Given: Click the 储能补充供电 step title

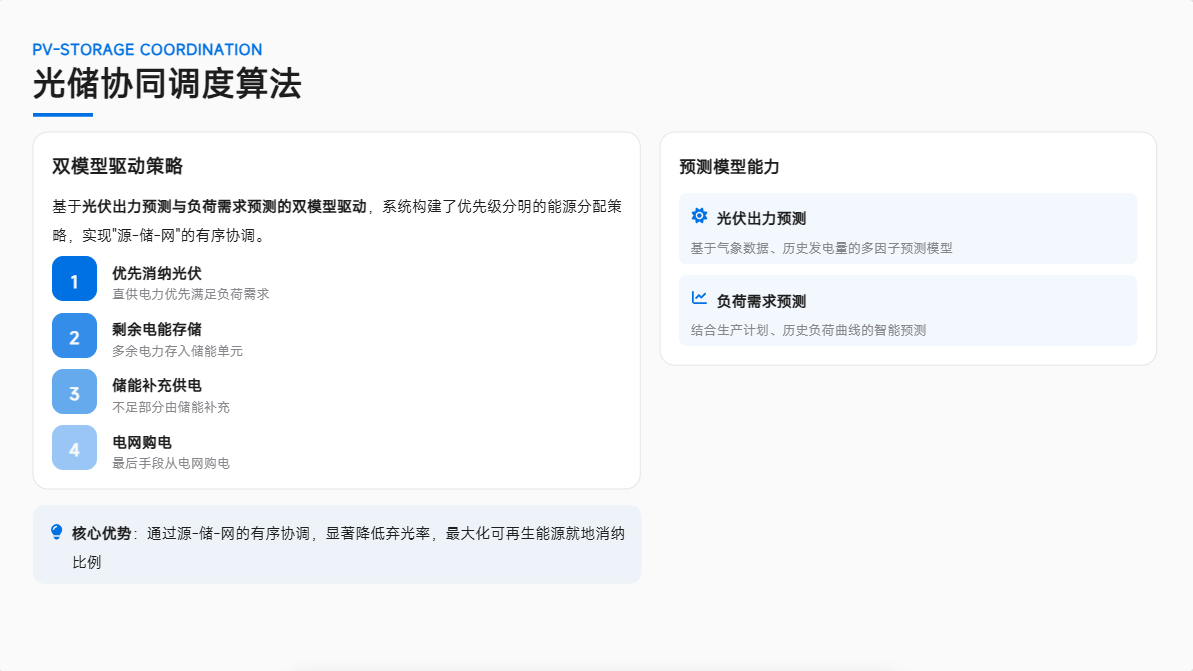Looking at the screenshot, I should 157,386.
